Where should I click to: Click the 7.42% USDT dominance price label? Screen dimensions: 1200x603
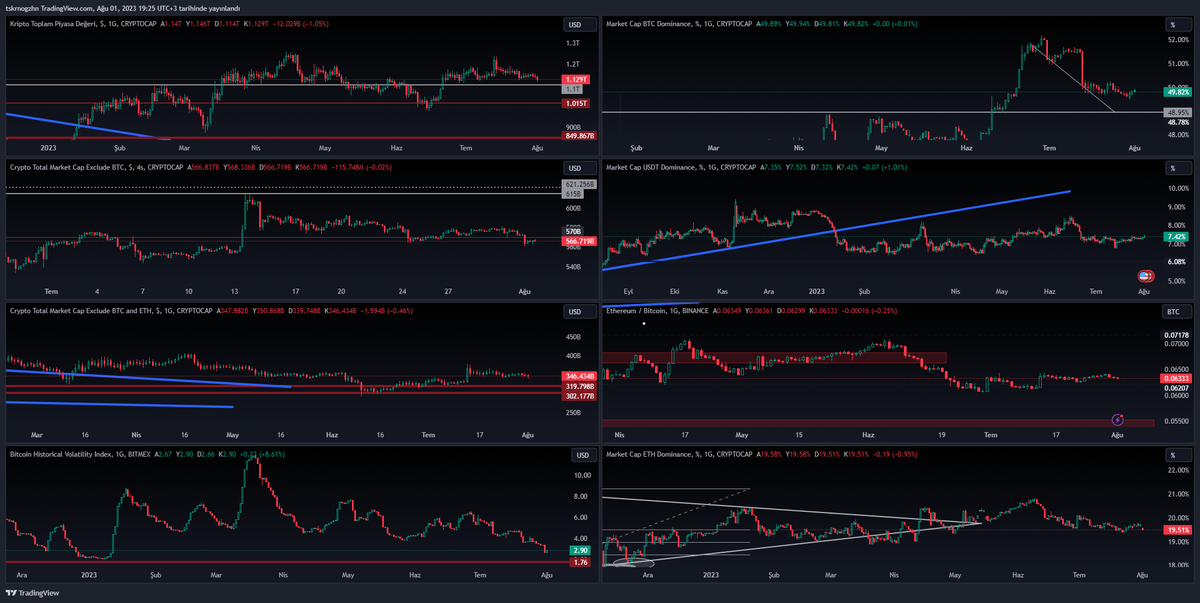click(x=1176, y=237)
